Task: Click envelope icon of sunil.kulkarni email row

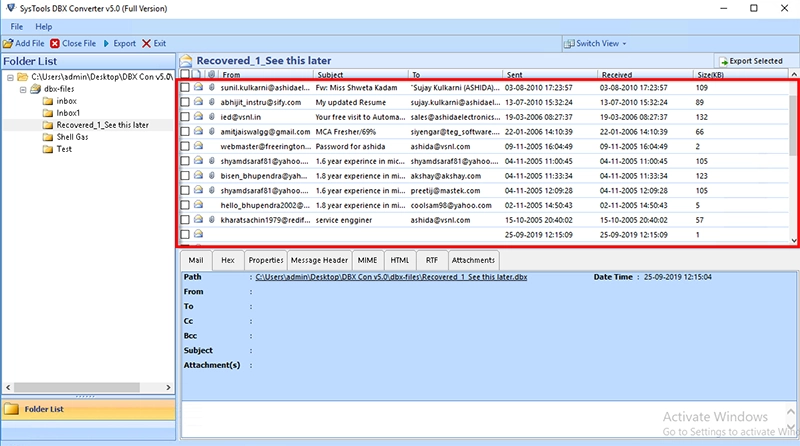Action: (198, 87)
